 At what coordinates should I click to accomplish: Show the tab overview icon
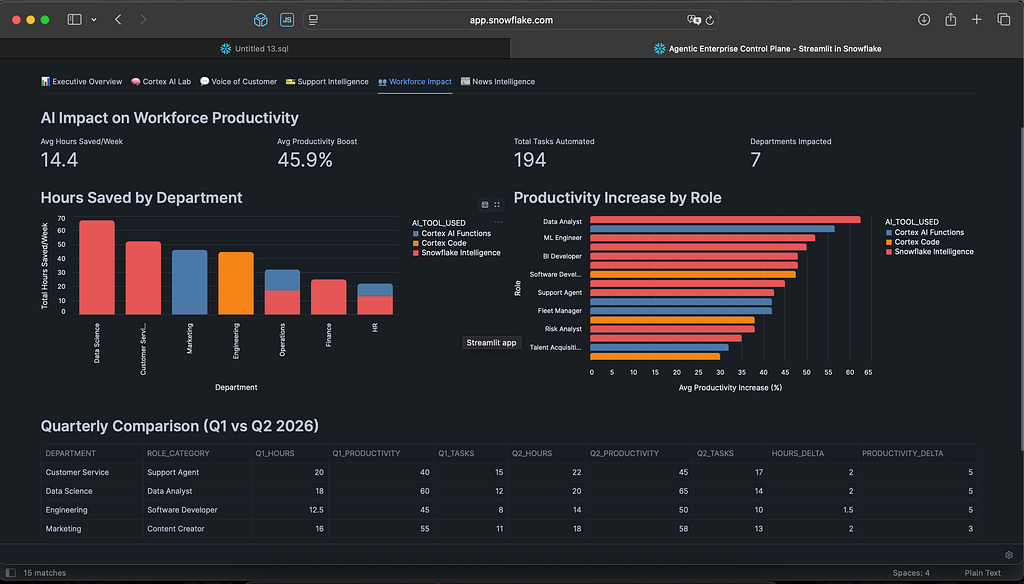pos(1004,20)
